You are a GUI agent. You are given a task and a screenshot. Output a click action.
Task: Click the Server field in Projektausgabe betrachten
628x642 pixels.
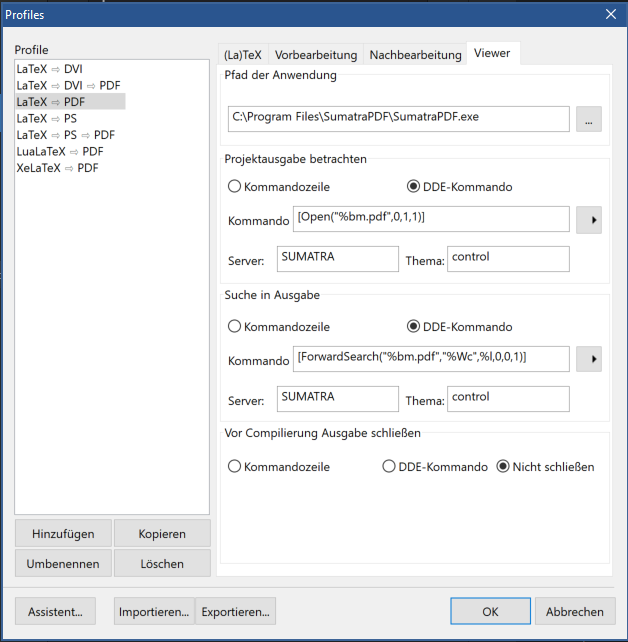tap(338, 258)
